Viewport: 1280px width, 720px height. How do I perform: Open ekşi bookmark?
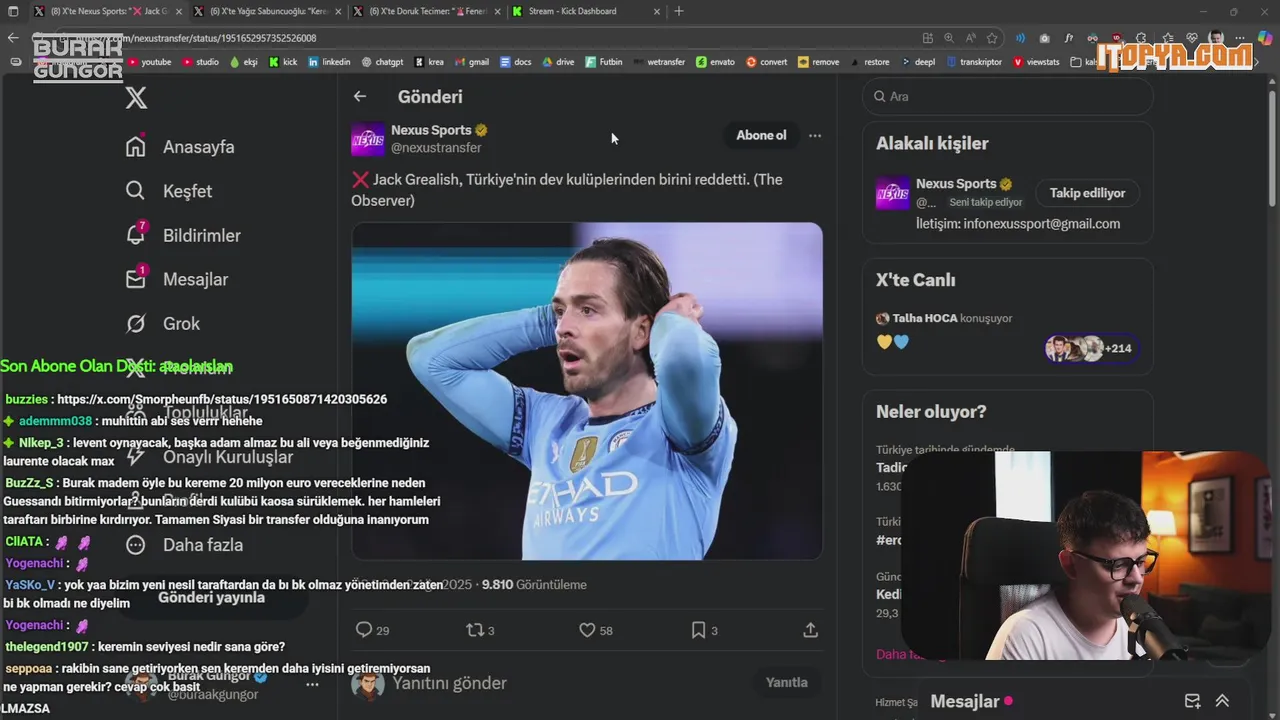pos(244,62)
